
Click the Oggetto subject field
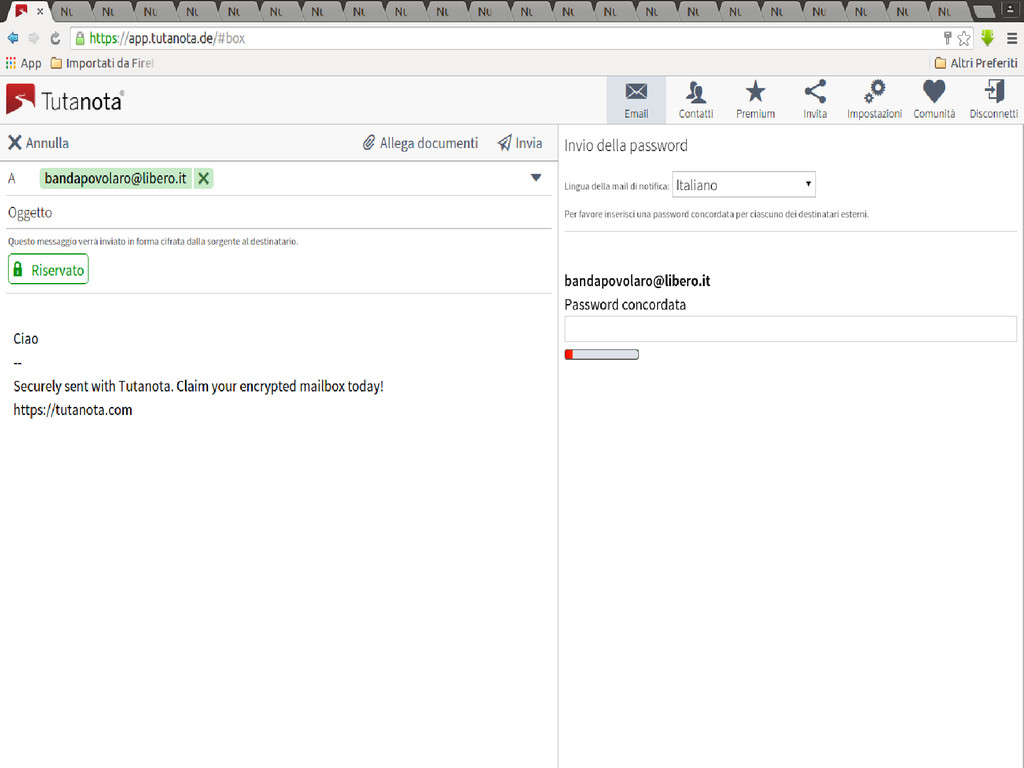coord(279,213)
